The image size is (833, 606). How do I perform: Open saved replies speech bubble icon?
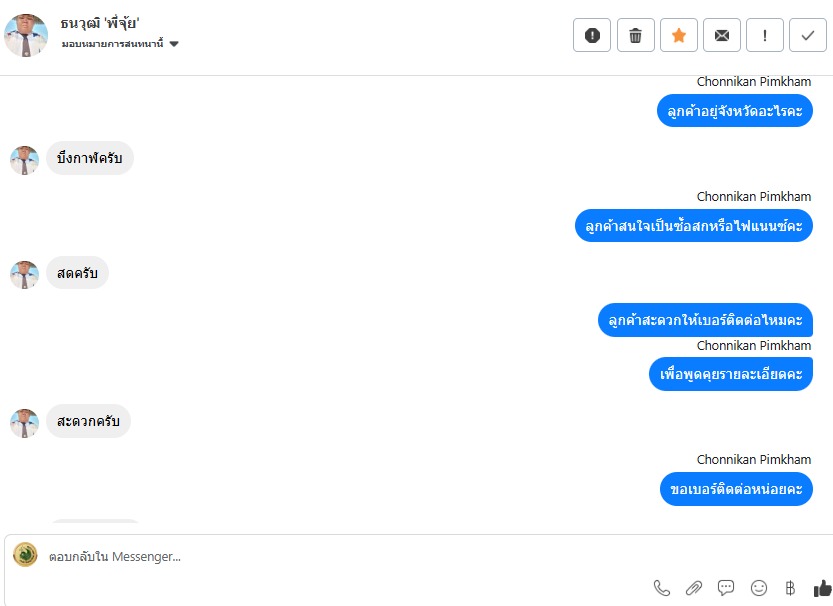[x=726, y=587]
